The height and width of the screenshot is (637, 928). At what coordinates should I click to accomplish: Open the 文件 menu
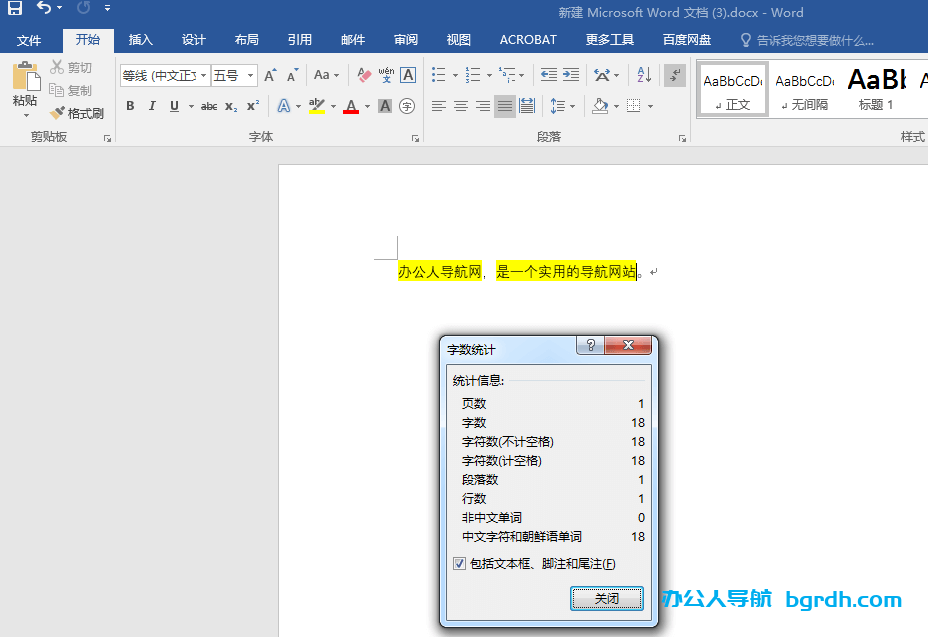point(28,40)
